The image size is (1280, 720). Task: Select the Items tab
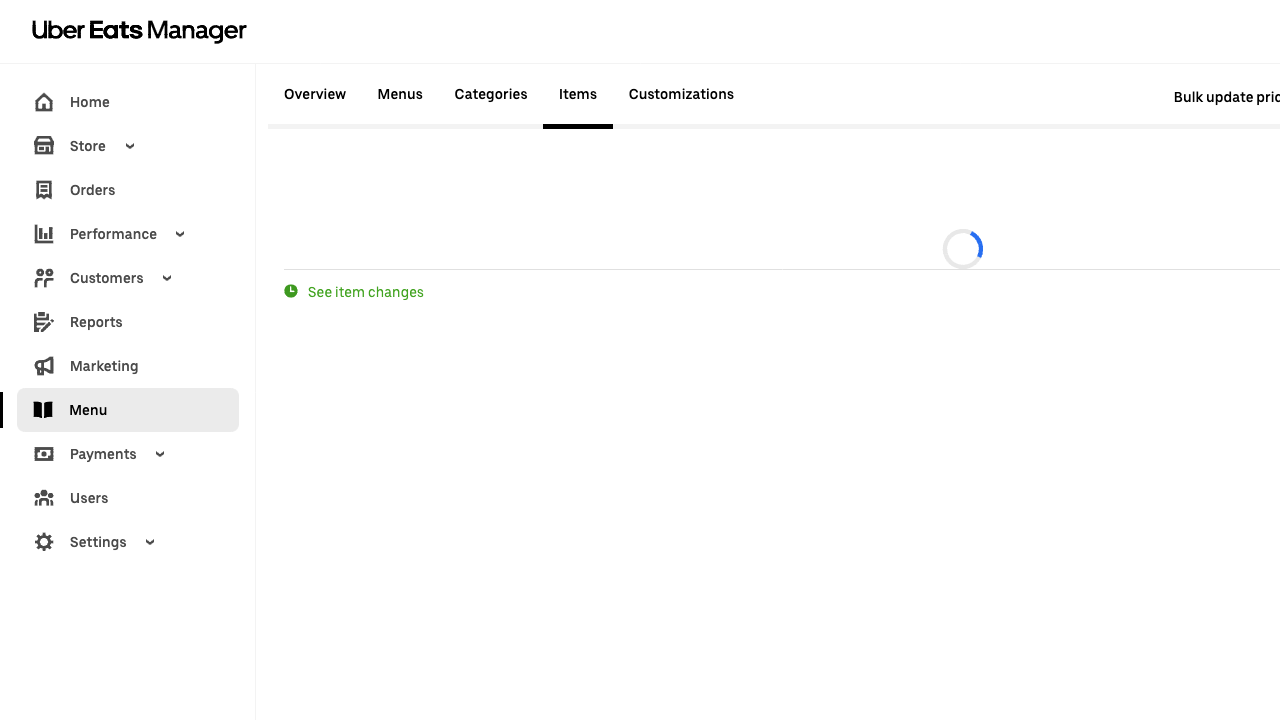[x=578, y=94]
